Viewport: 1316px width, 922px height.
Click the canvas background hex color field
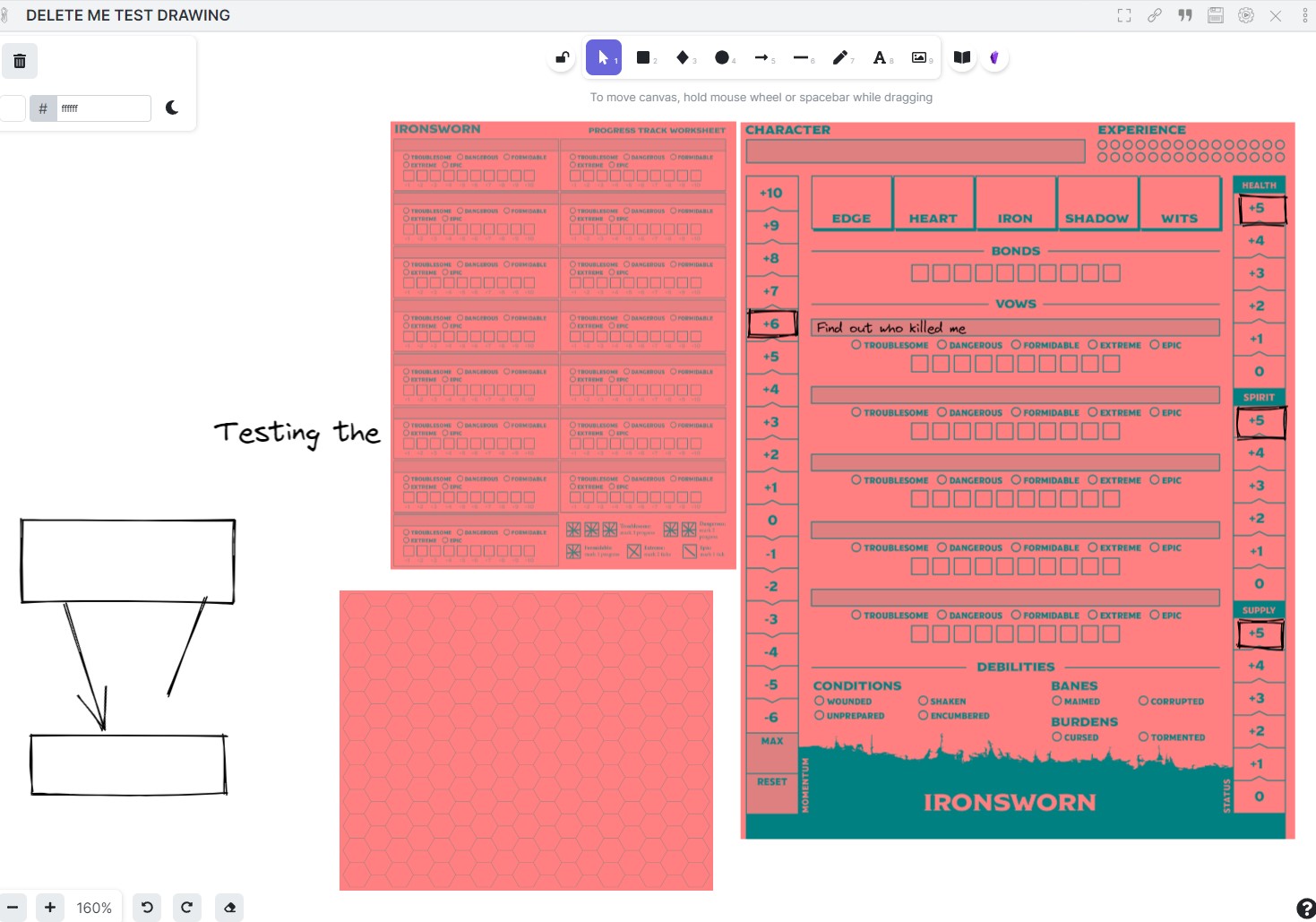coord(104,108)
